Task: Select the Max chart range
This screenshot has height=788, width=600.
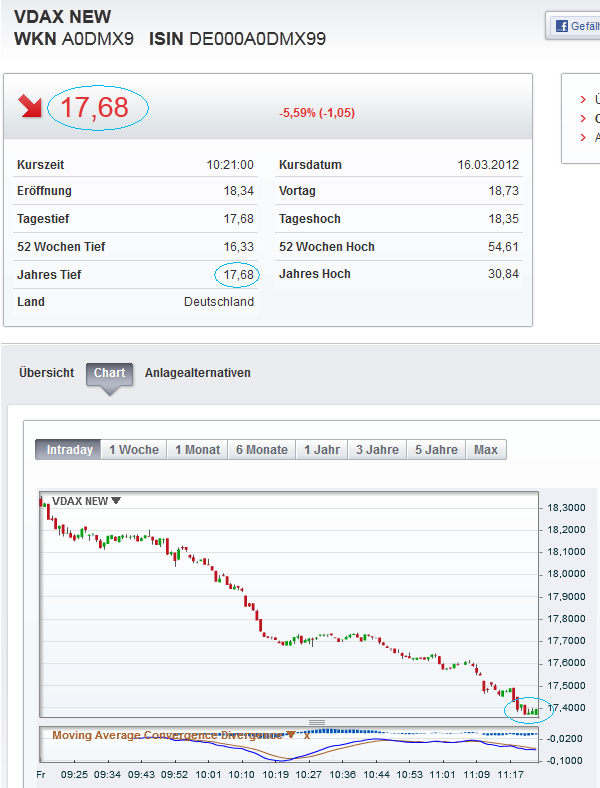Action: tap(486, 449)
